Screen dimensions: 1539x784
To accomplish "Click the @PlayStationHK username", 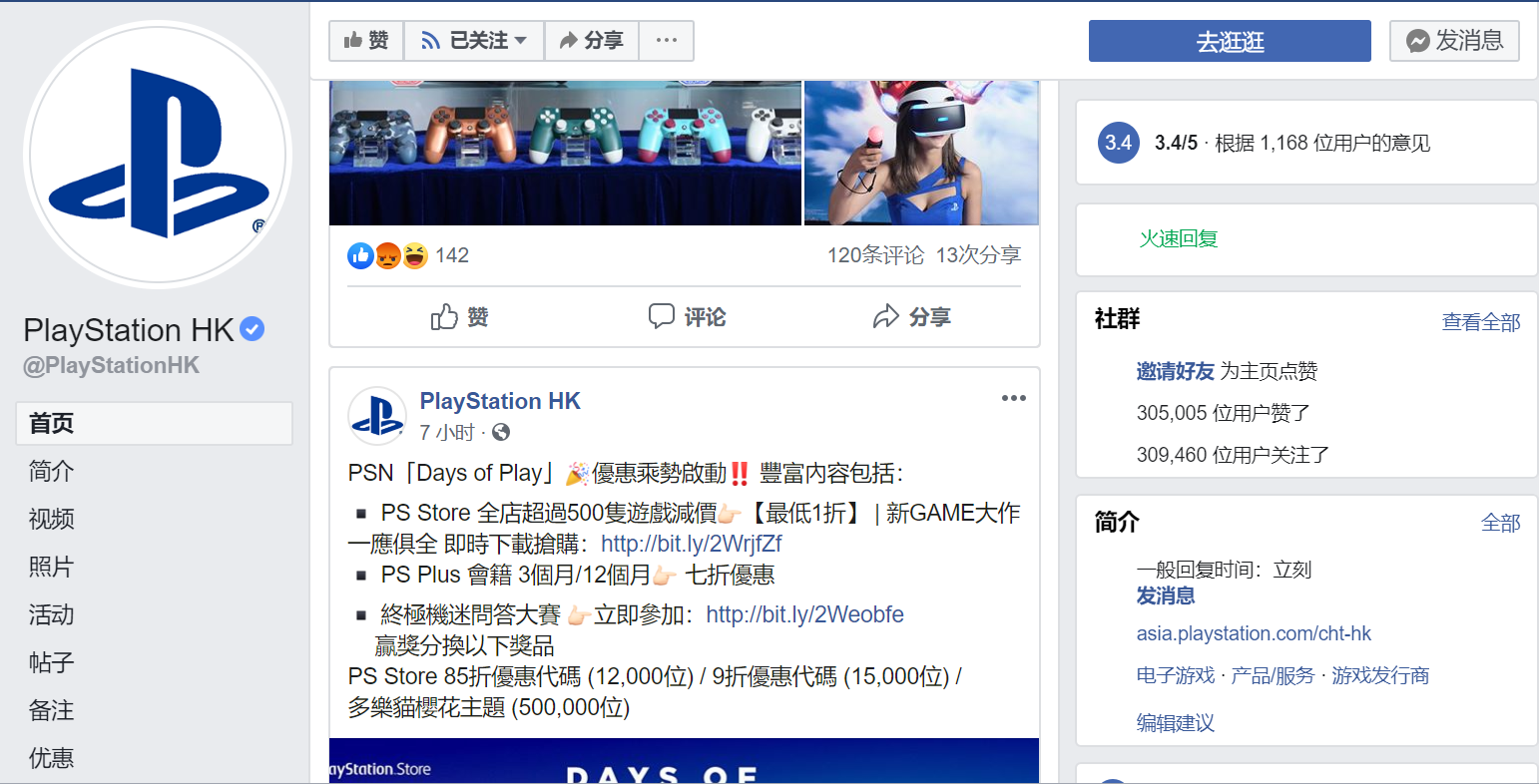I will point(111,365).
